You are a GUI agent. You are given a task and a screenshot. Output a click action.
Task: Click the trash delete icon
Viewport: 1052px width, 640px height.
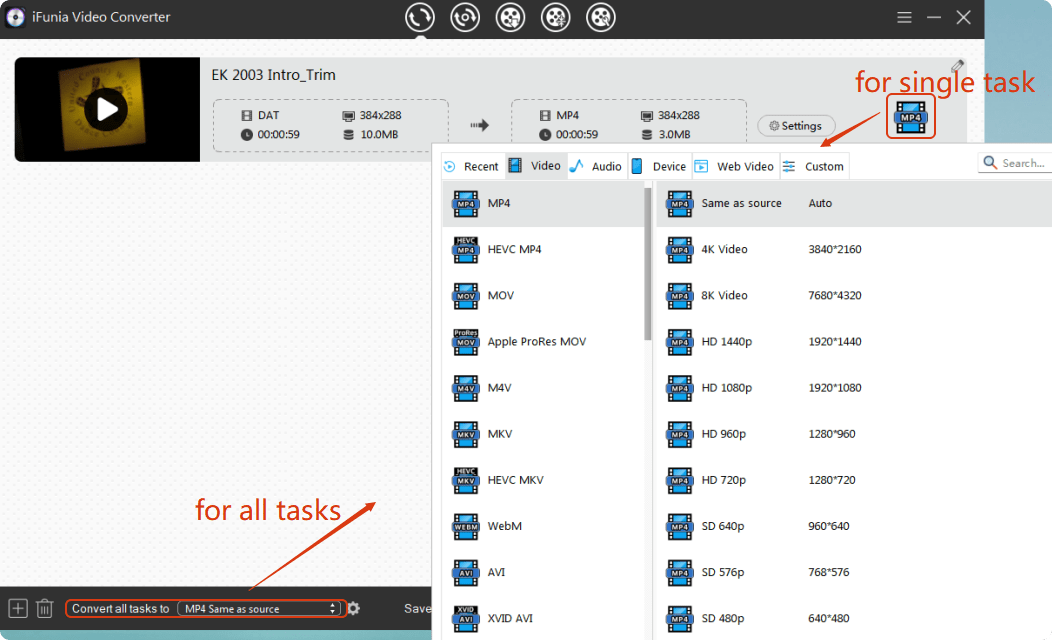point(44,608)
